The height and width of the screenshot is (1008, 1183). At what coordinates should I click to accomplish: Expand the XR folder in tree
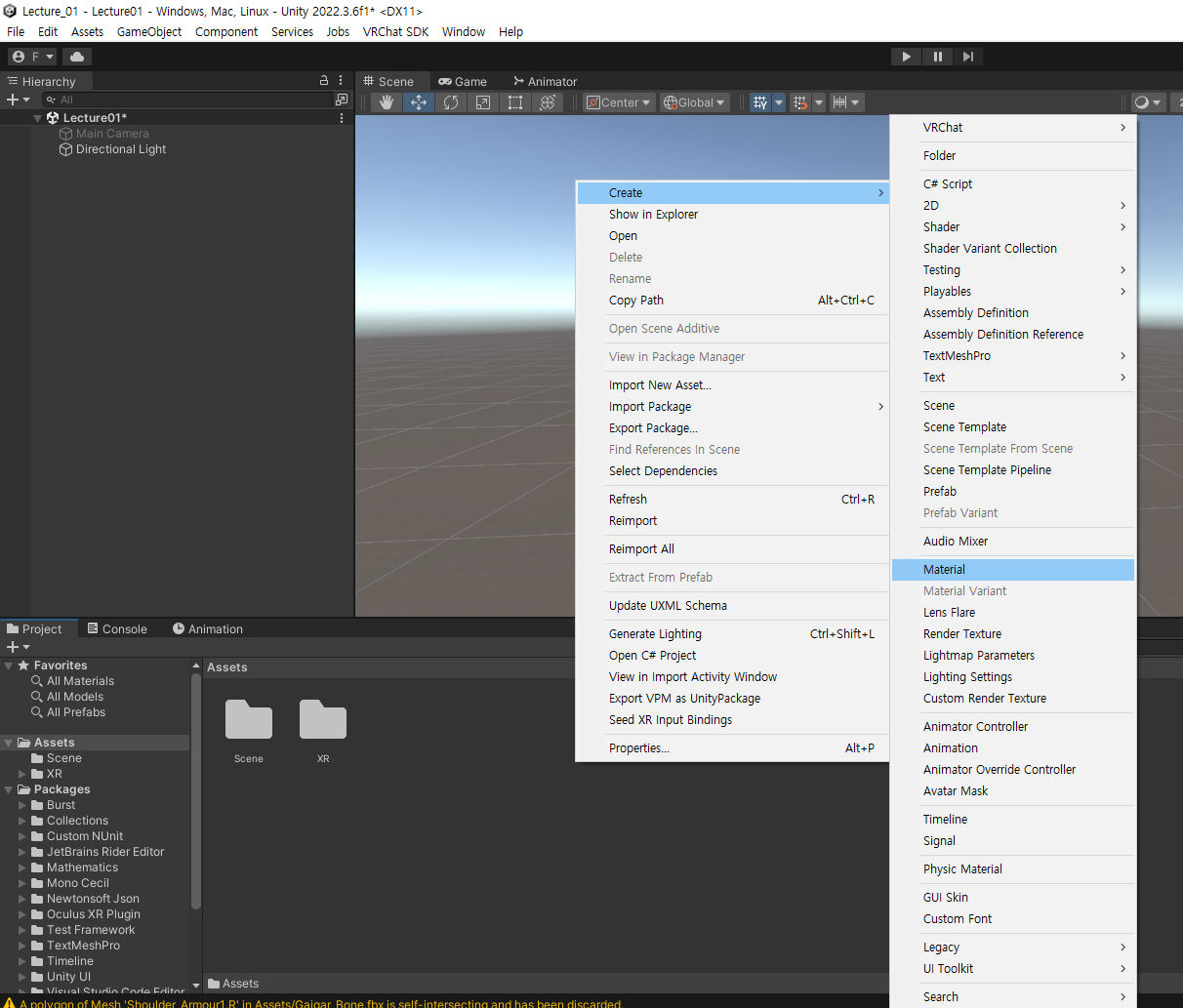tap(22, 774)
